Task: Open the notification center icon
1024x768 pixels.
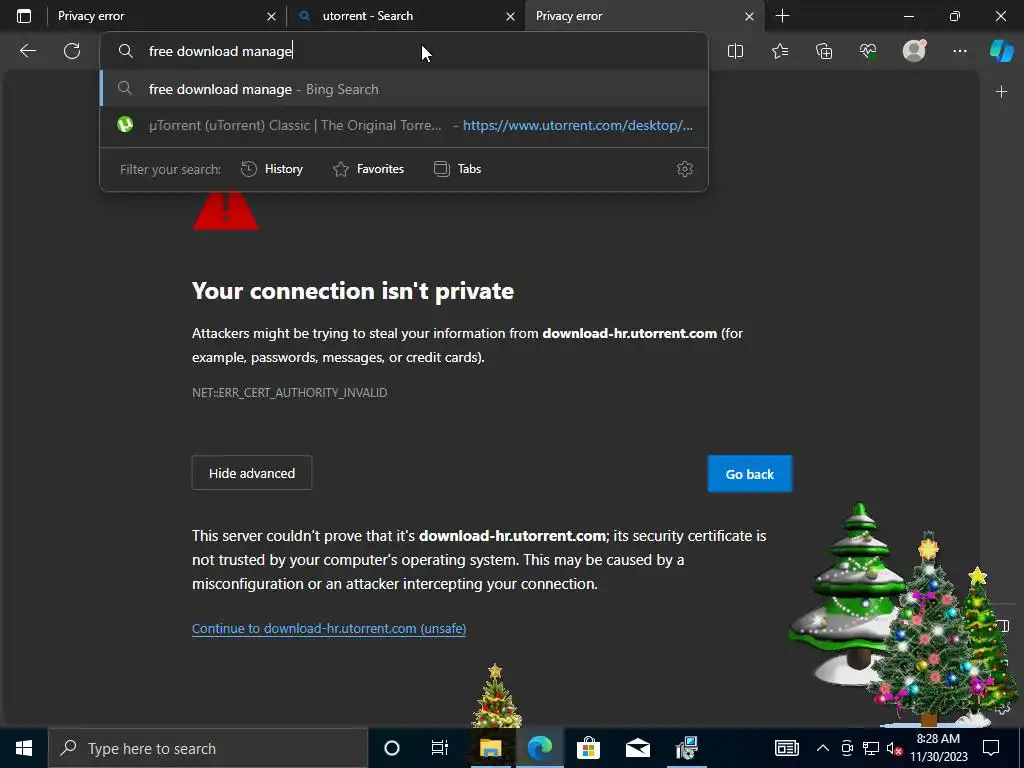Action: (x=991, y=748)
